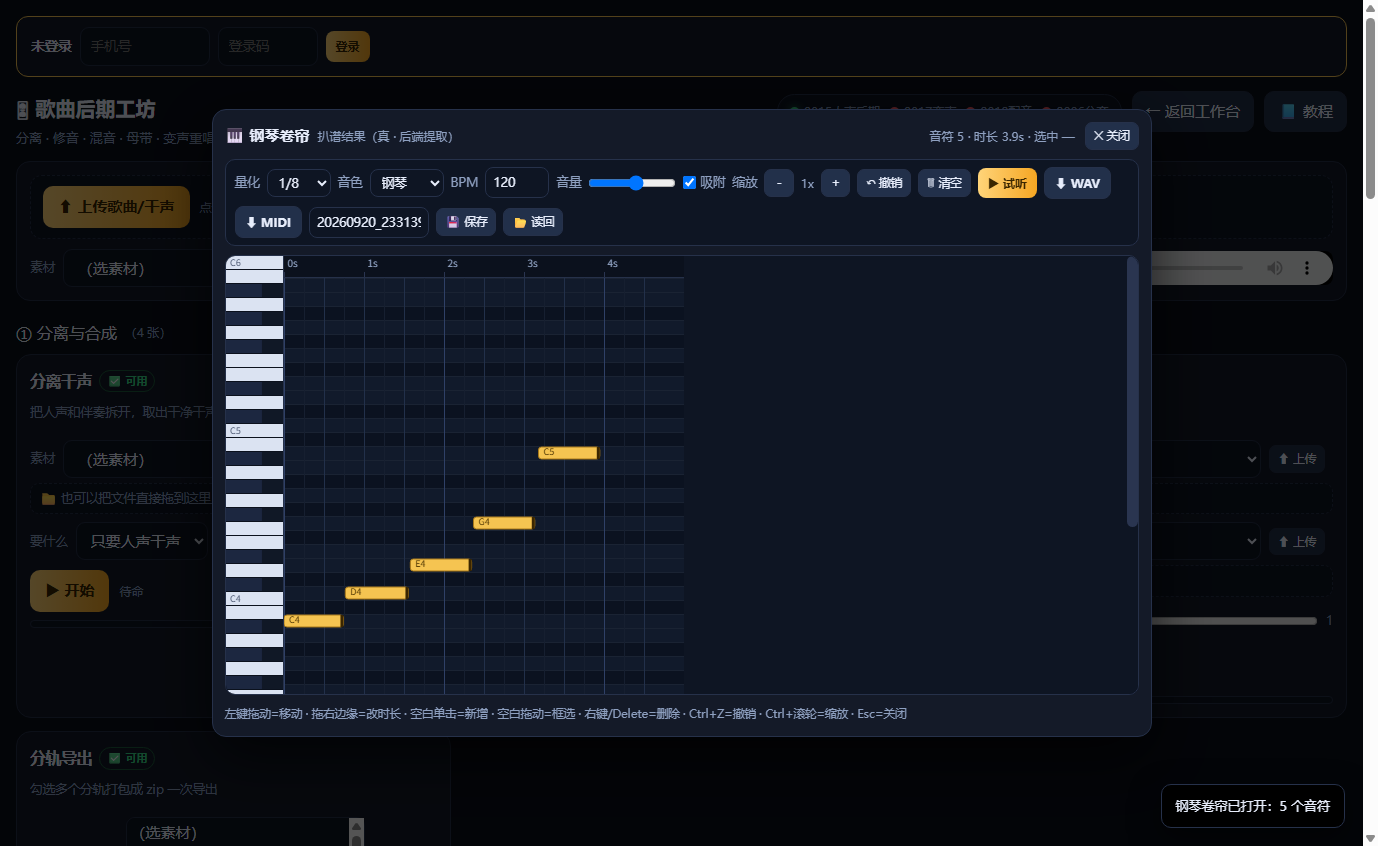Click the 返回工作台 button
The width and height of the screenshot is (1378, 846).
tap(1192, 112)
